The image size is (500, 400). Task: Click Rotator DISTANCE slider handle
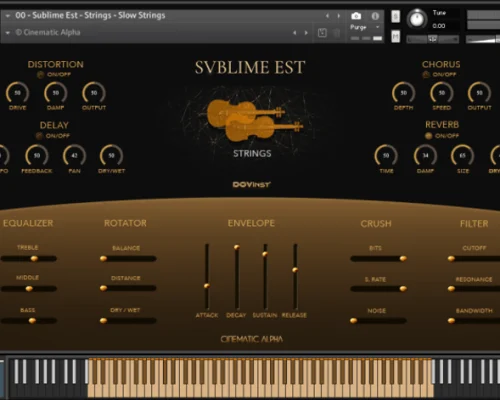click(x=103, y=288)
